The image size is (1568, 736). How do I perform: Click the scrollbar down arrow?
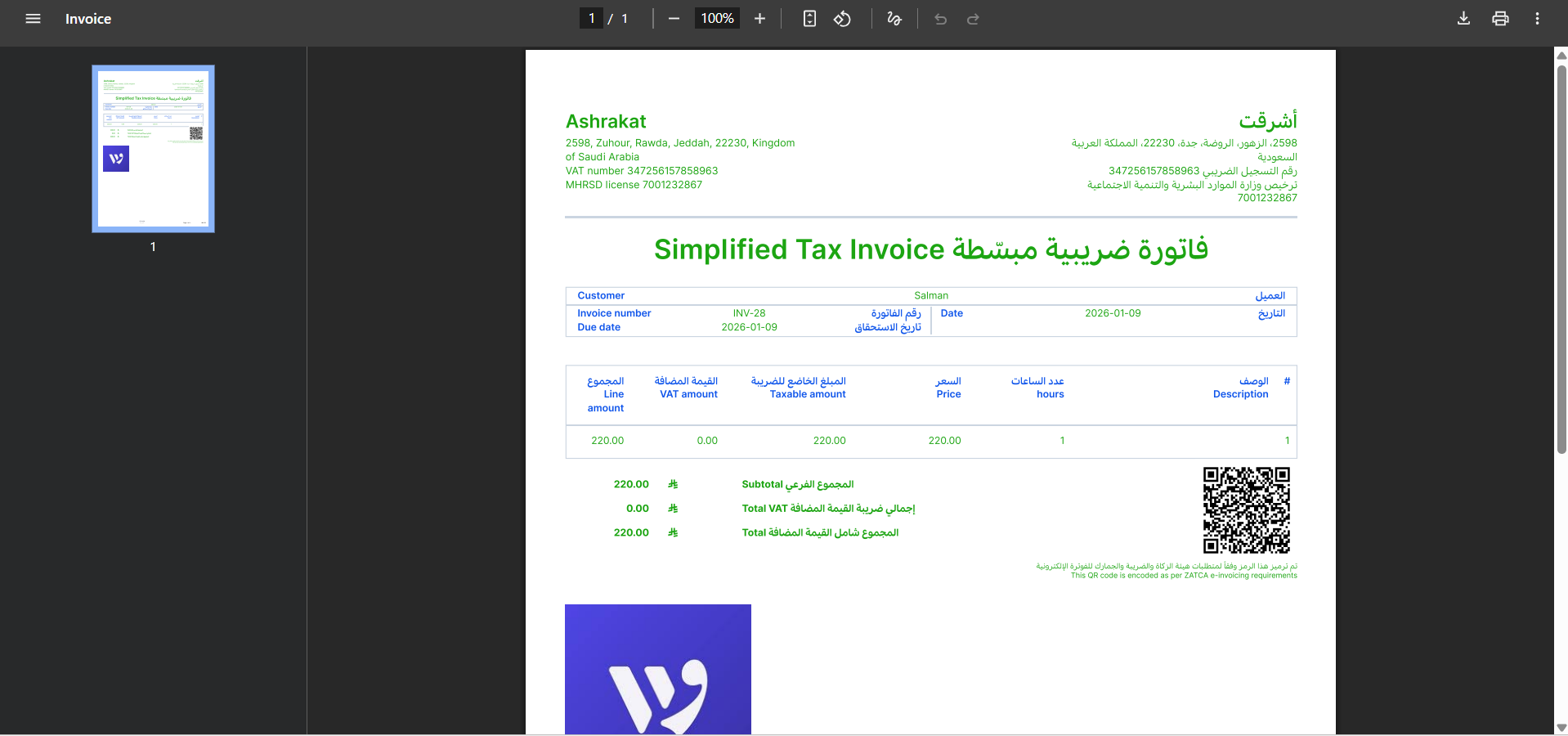point(1561,727)
